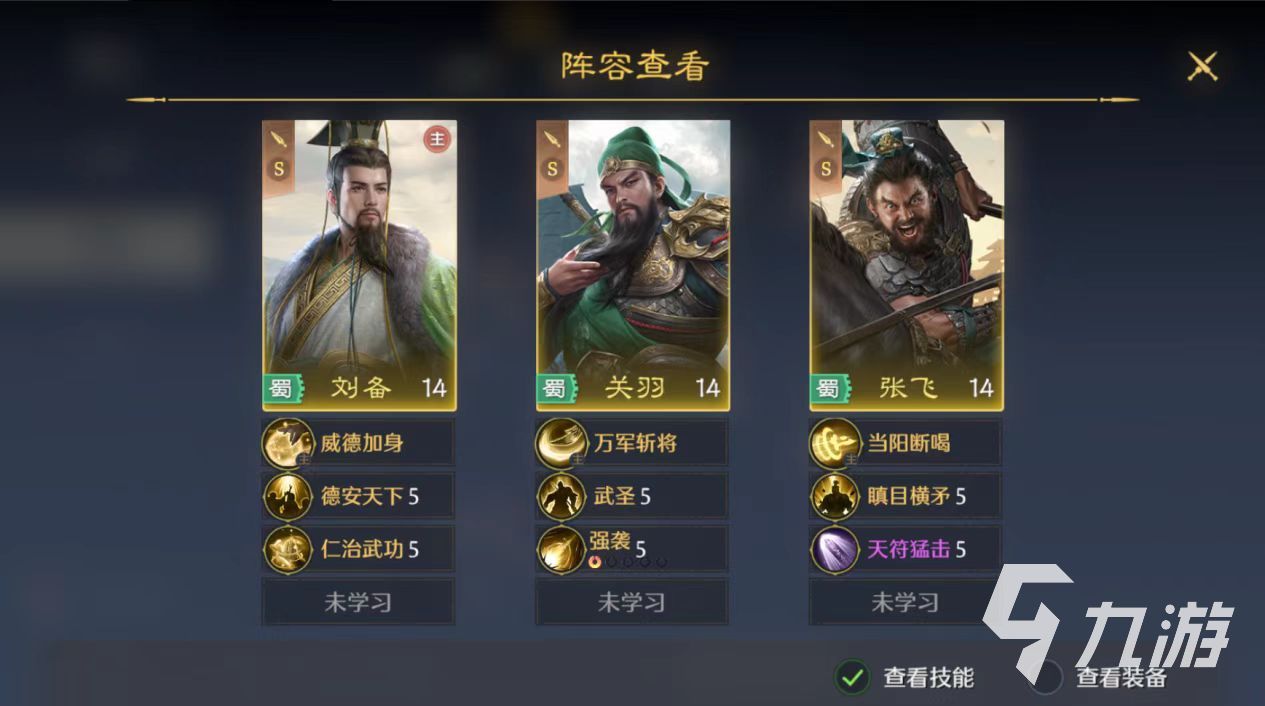Click the 强袭 star progress dots

point(628,562)
